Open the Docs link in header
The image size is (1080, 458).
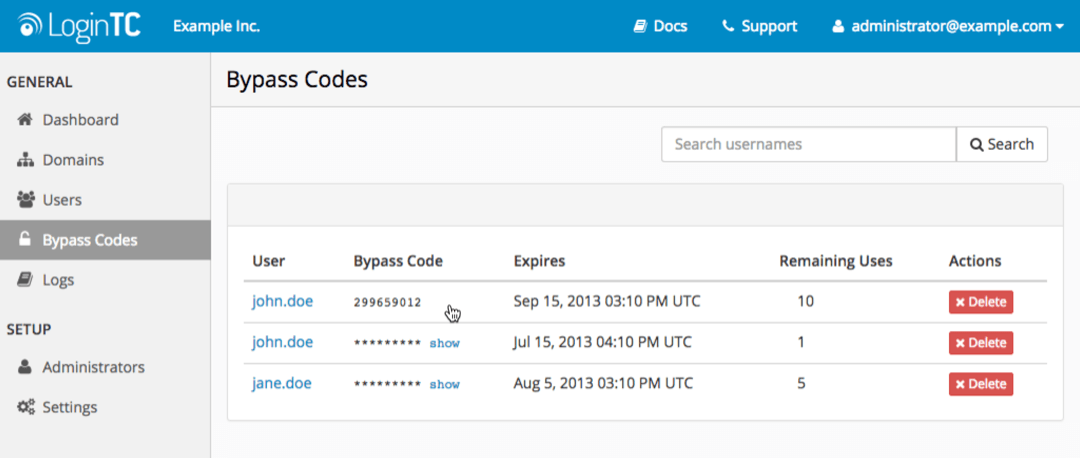661,27
